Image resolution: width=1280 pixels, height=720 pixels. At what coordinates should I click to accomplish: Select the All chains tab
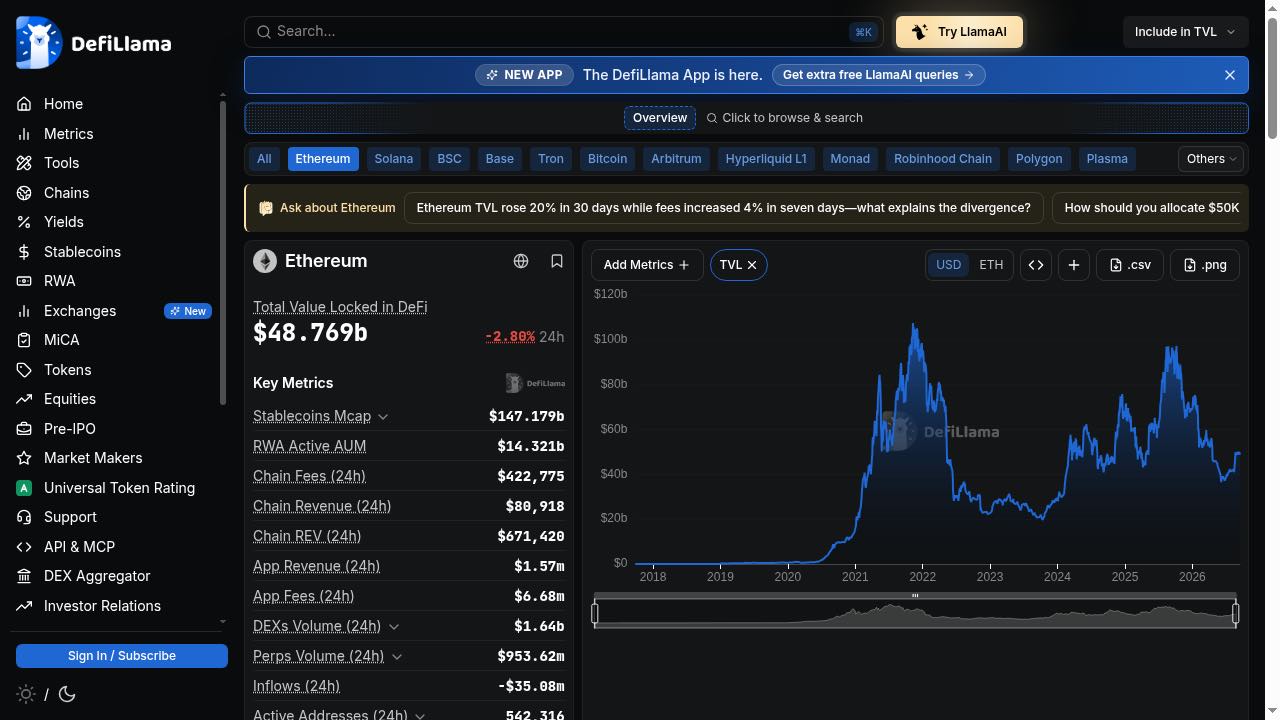coord(264,159)
